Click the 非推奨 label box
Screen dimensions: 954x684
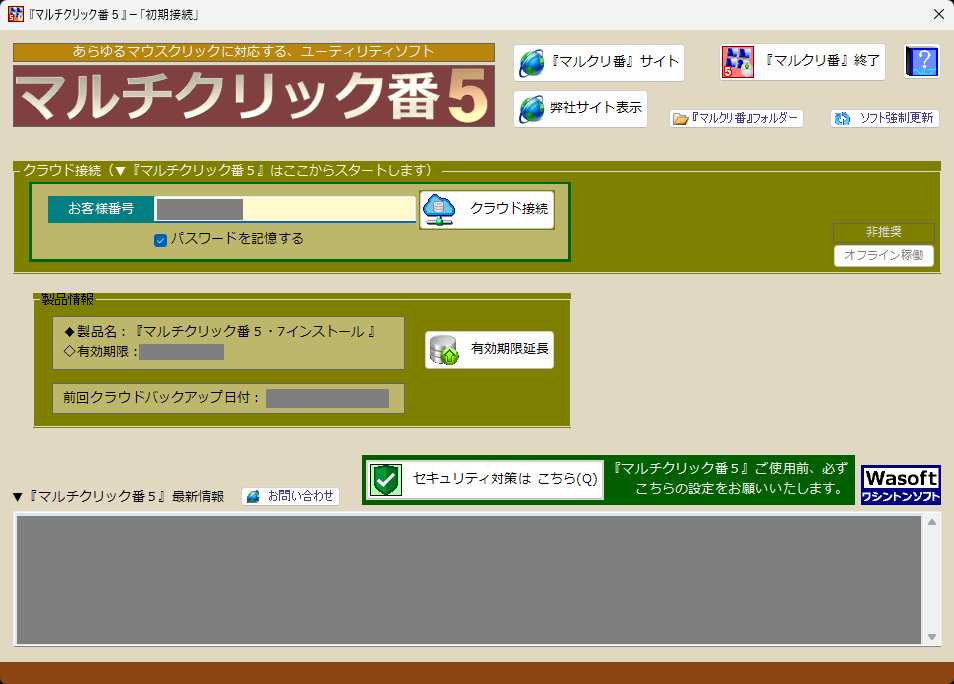pos(883,232)
